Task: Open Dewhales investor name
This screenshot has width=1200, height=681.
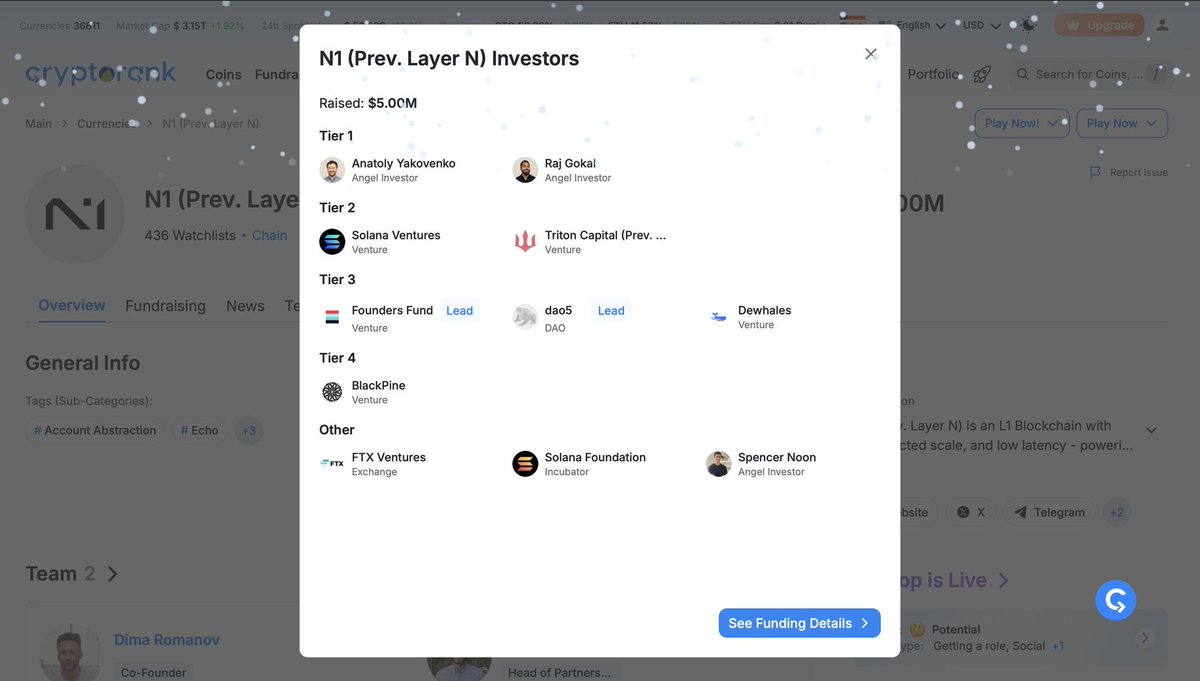Action: click(x=764, y=310)
